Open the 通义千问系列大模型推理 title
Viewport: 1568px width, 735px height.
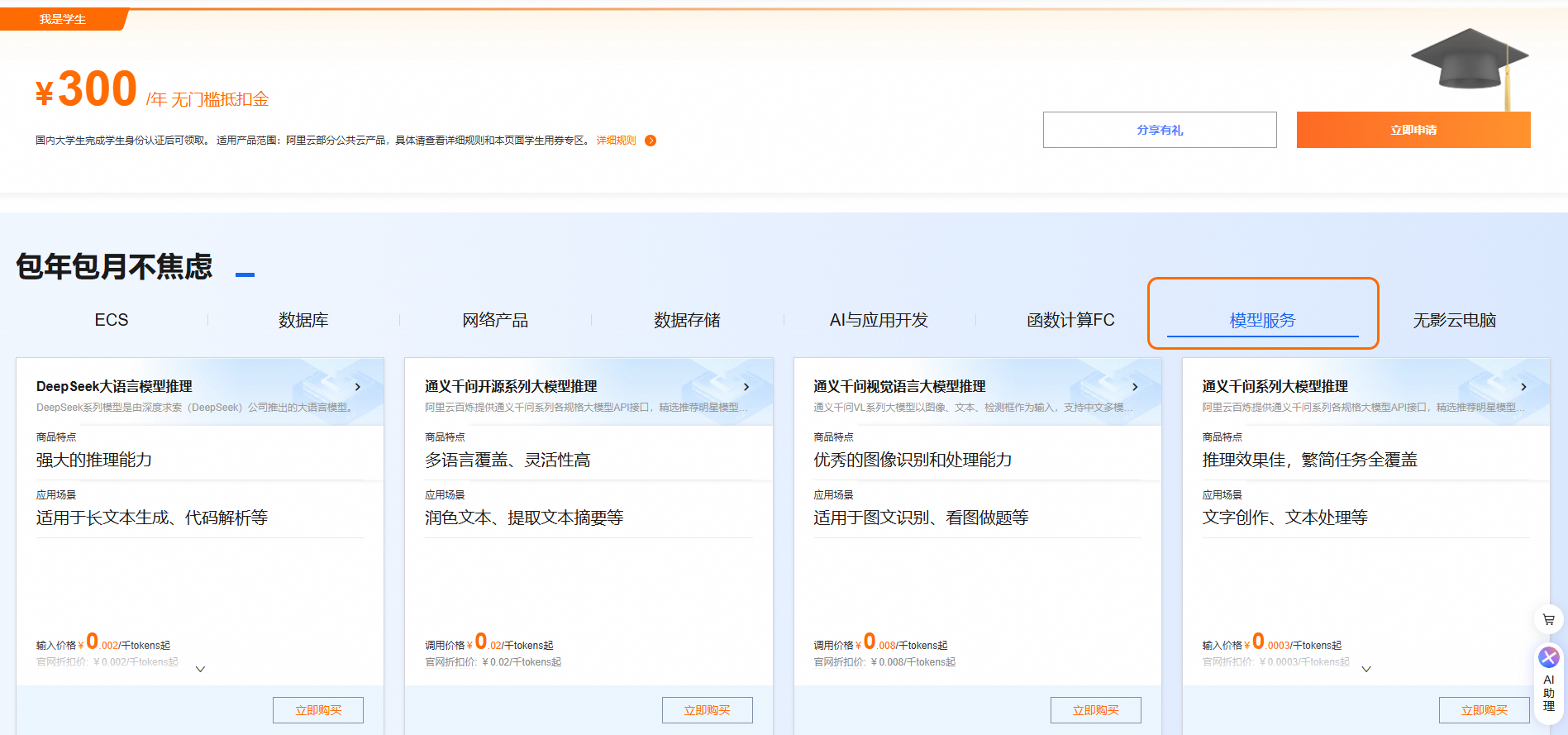(x=1275, y=386)
